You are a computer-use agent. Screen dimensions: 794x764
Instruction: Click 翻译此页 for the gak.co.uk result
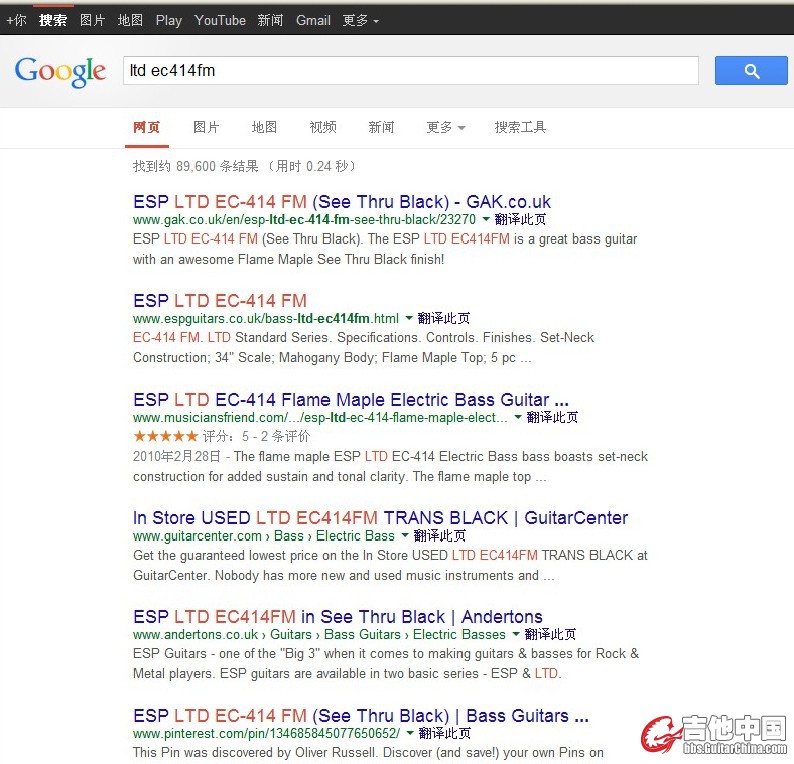click(520, 219)
